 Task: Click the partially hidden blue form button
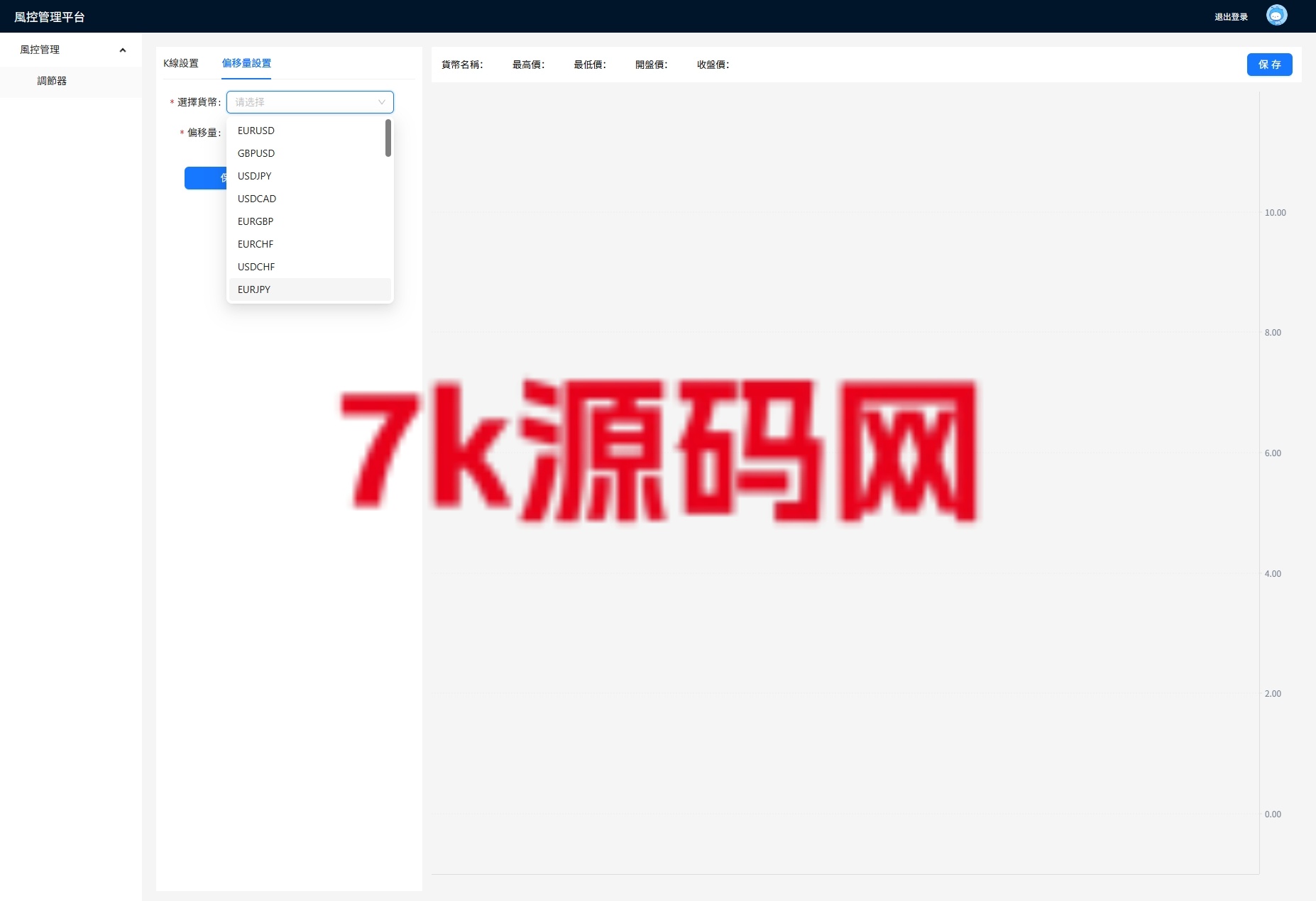206,178
